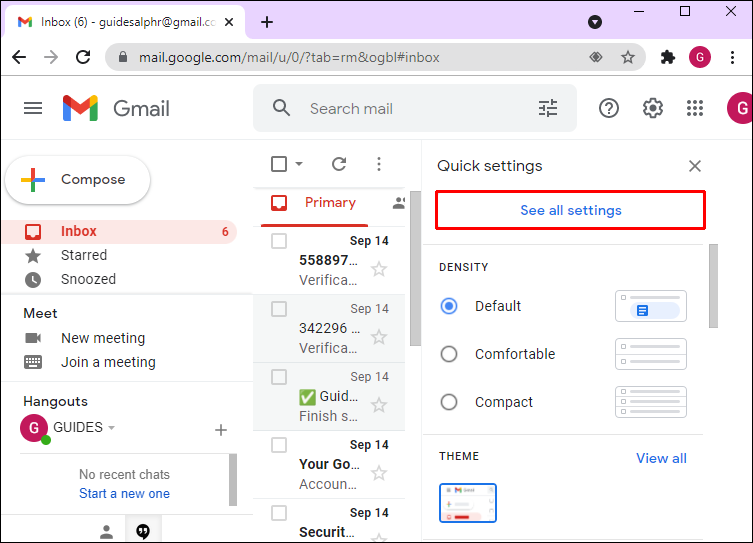Star the 342296 email
This screenshot has width=753, height=543.
coord(379,337)
